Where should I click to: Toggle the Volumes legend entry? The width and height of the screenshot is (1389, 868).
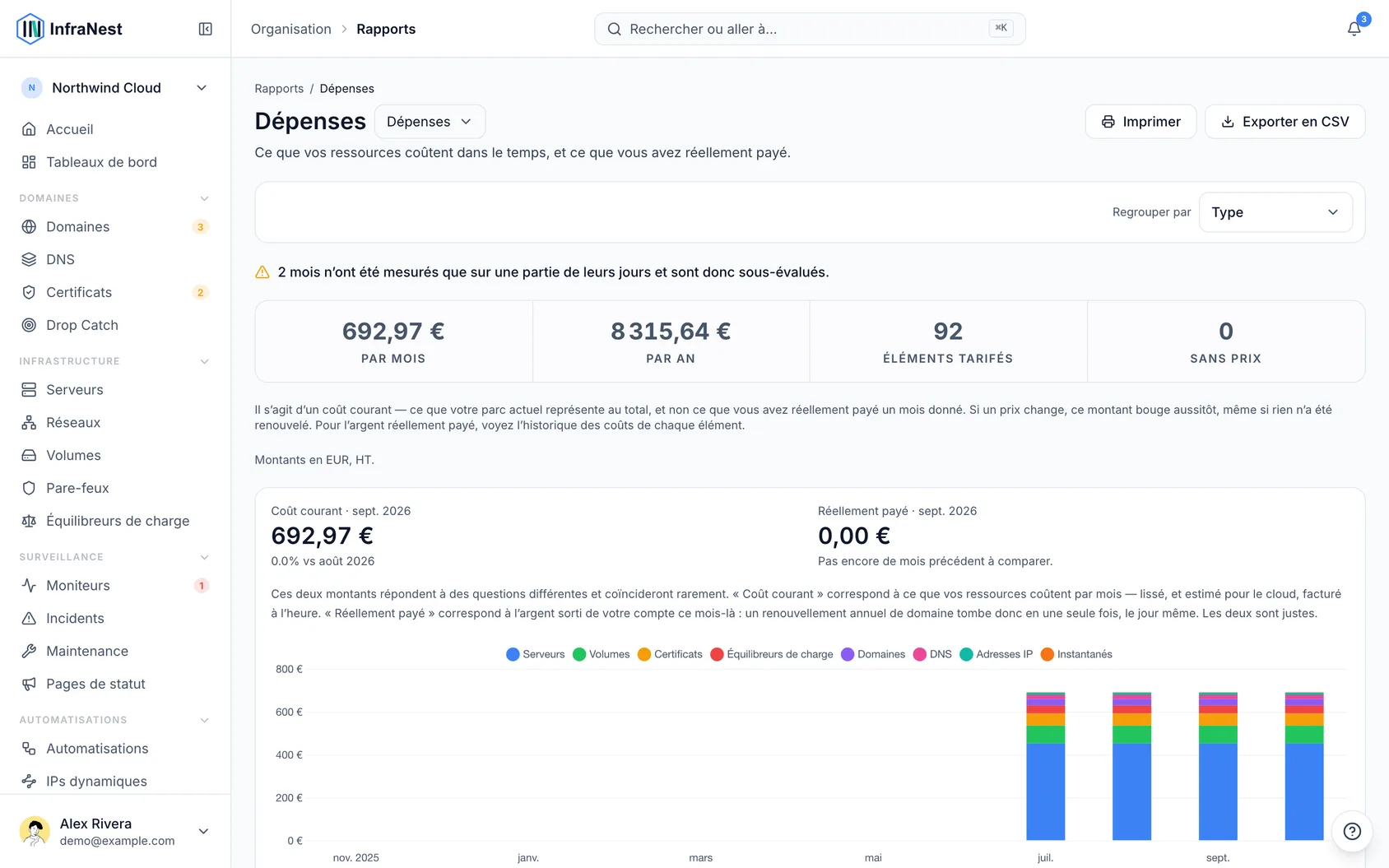pyautogui.click(x=602, y=654)
